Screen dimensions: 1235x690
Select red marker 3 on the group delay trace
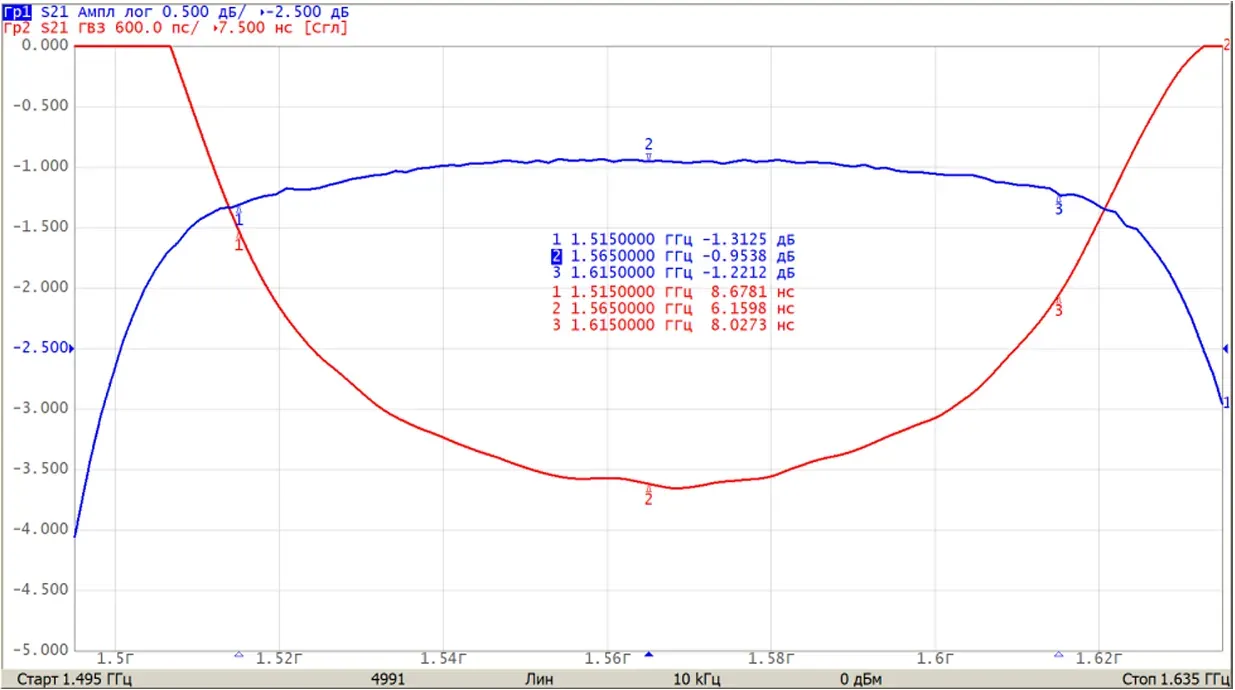click(x=1059, y=307)
